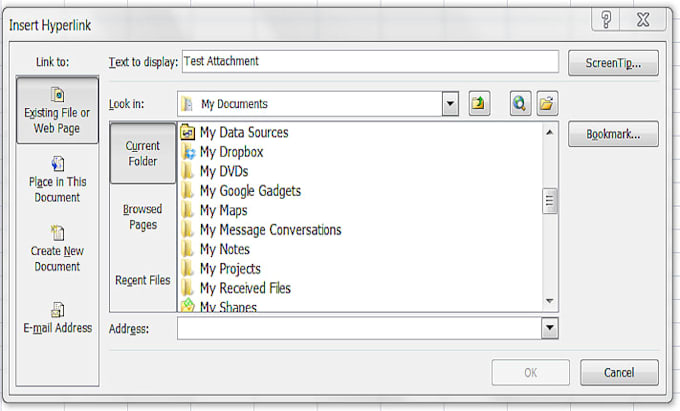The width and height of the screenshot is (680, 411).
Task: Select My Message Conversations folder
Action: click(x=271, y=230)
